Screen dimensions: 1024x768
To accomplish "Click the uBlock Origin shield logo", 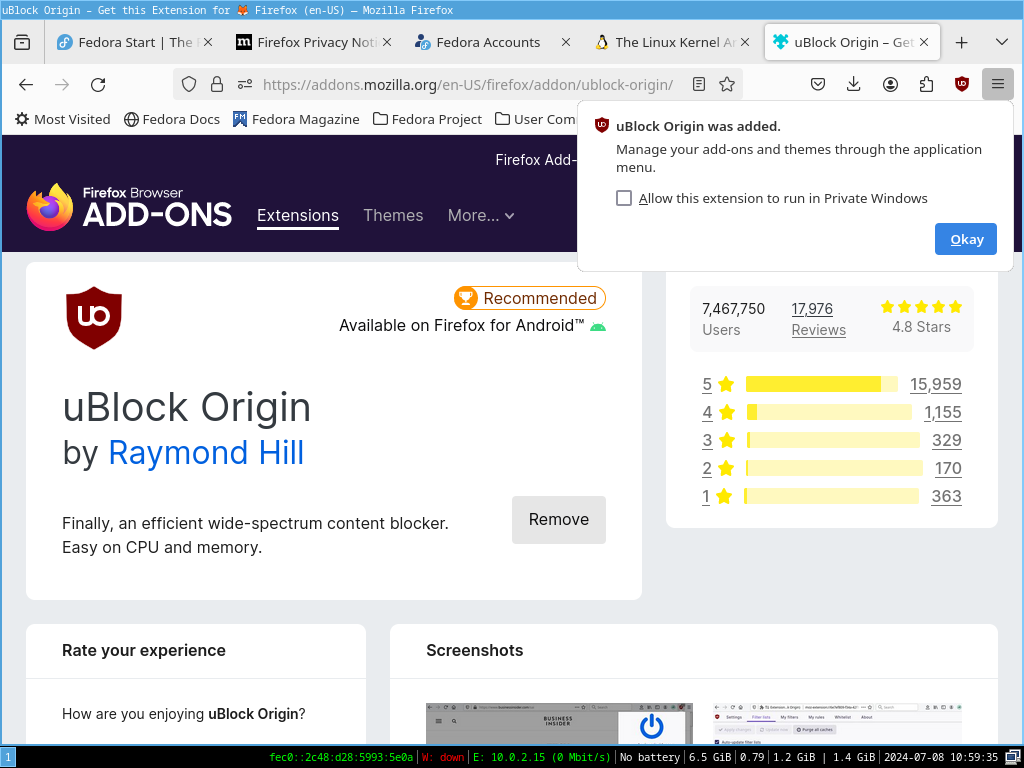I will [94, 318].
